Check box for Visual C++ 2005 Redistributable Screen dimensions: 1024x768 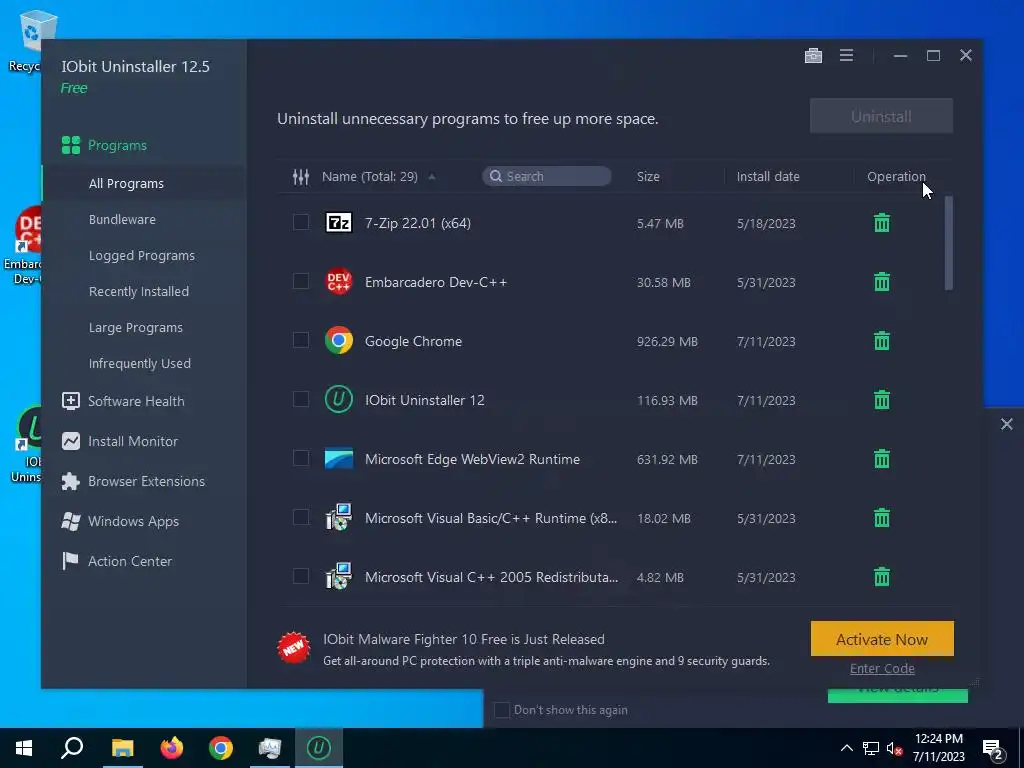pyautogui.click(x=300, y=575)
